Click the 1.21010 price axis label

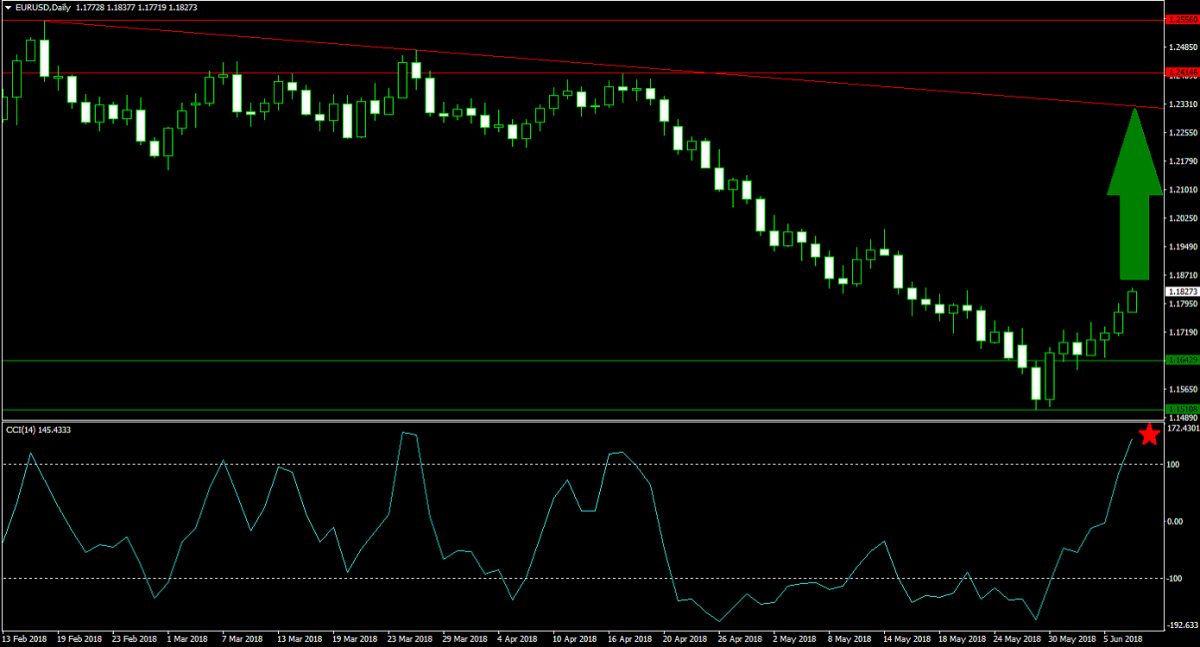click(1181, 189)
